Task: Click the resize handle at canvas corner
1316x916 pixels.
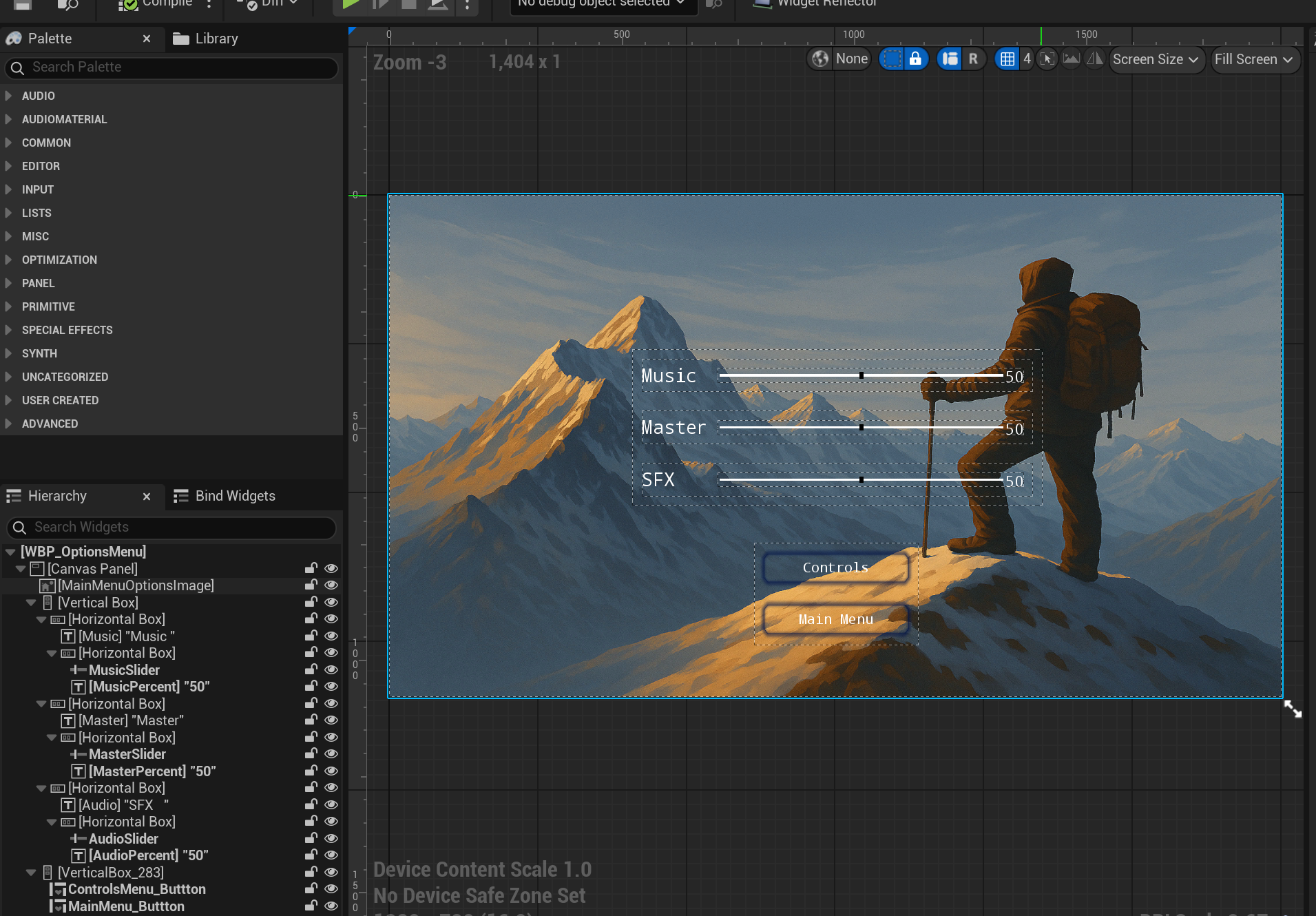Action: tap(1293, 709)
